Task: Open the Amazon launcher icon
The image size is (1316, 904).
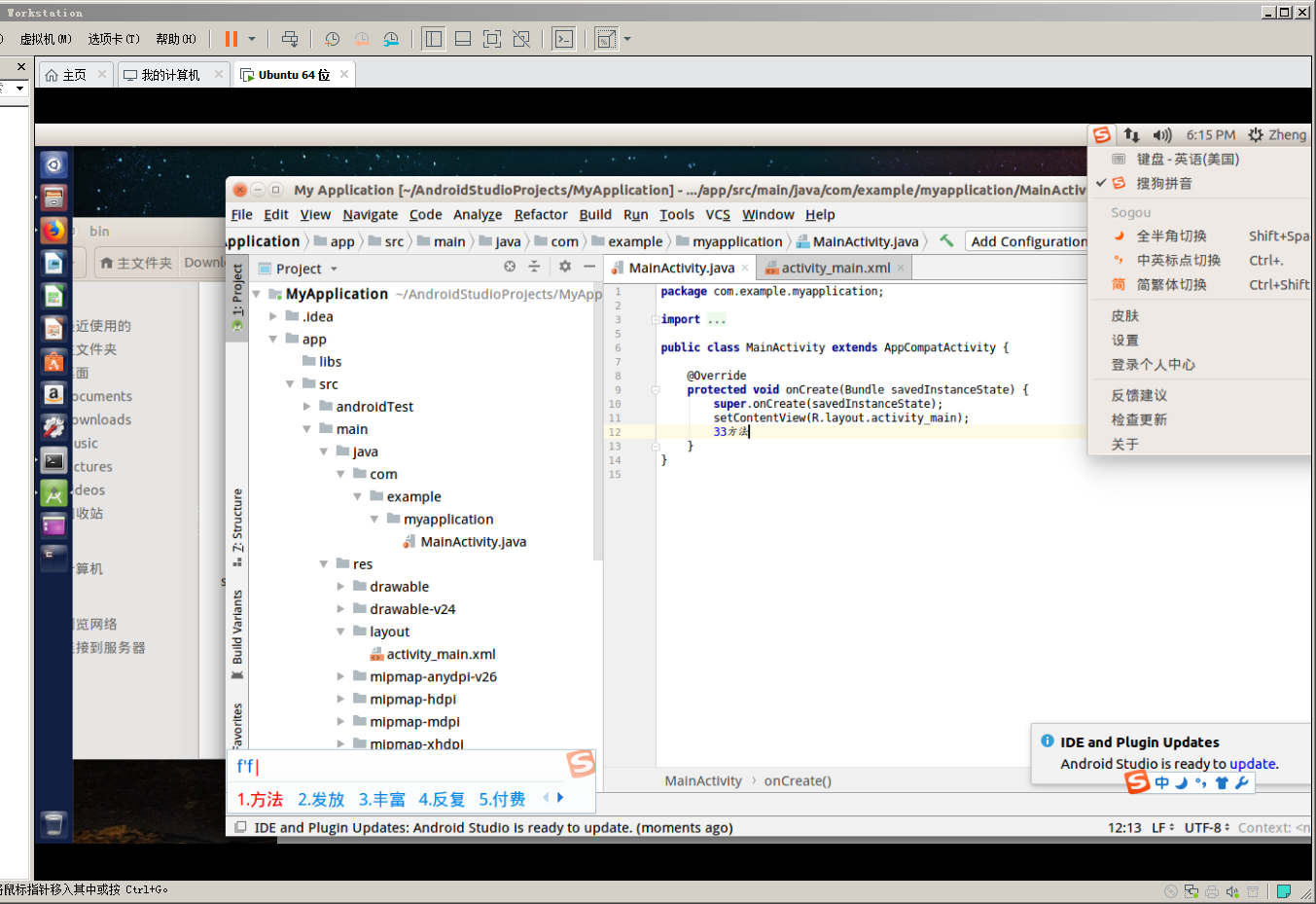Action: coord(54,394)
